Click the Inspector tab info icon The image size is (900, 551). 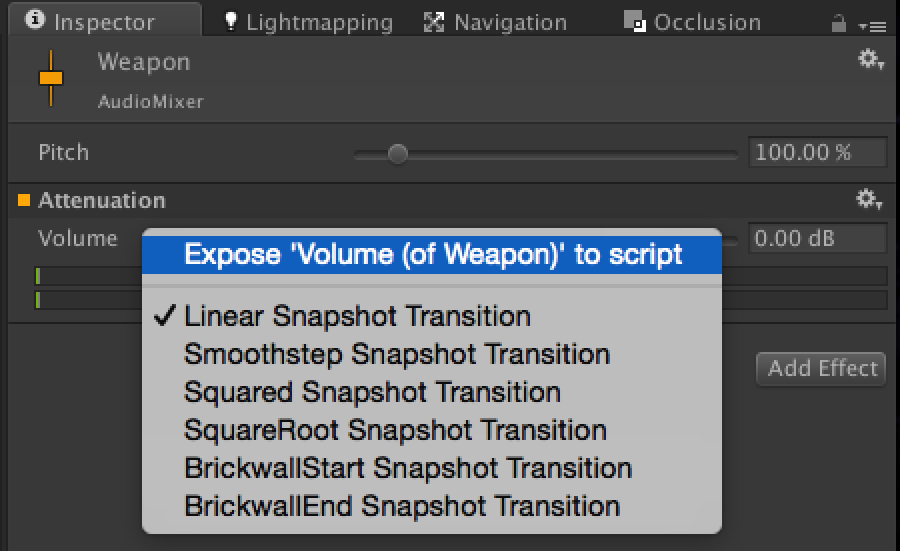(36, 20)
